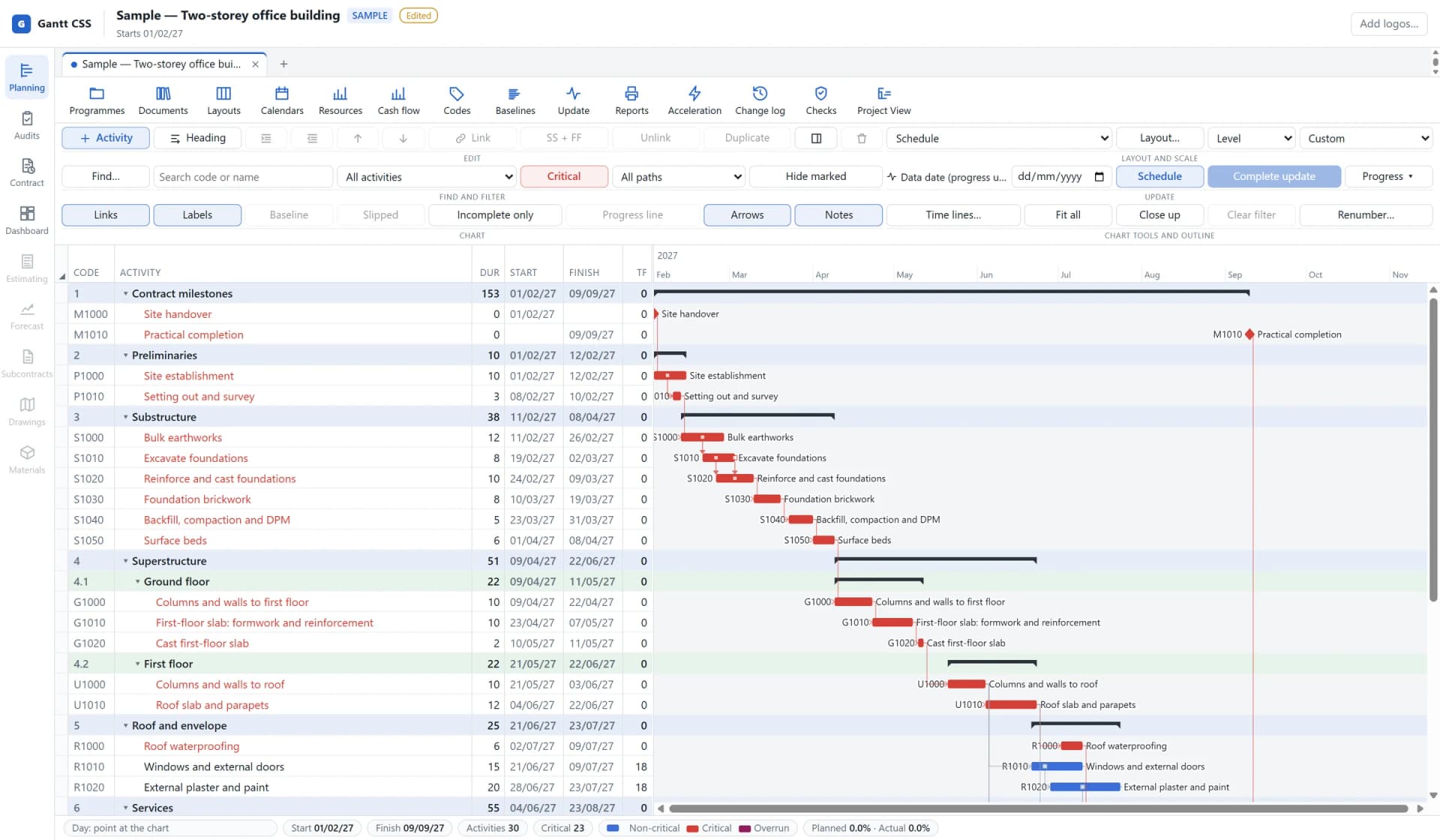This screenshot has width=1440, height=840.
Task: Toggle the Arrows chart option
Action: [x=747, y=214]
